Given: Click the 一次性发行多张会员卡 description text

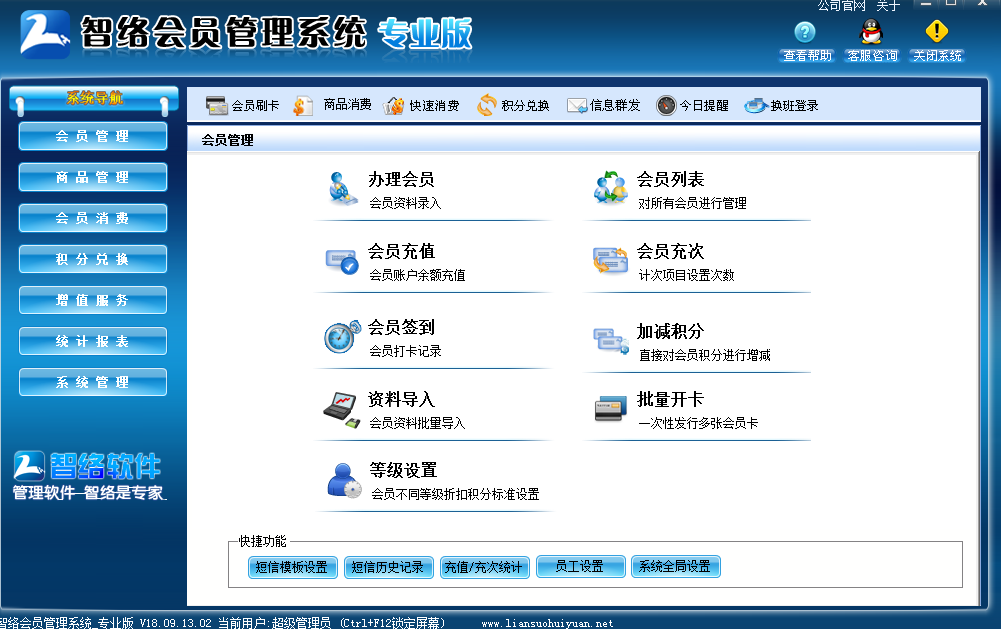Looking at the screenshot, I should (x=698, y=423).
